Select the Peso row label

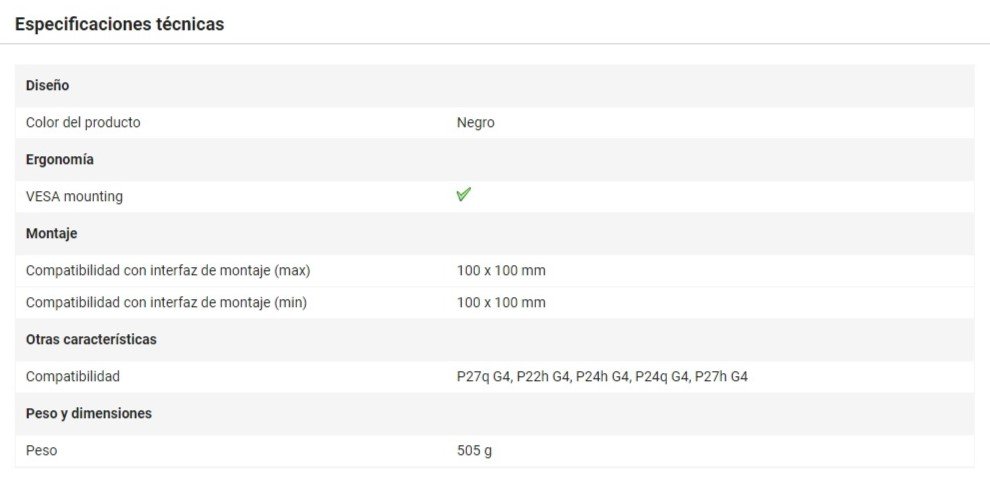(x=41, y=451)
